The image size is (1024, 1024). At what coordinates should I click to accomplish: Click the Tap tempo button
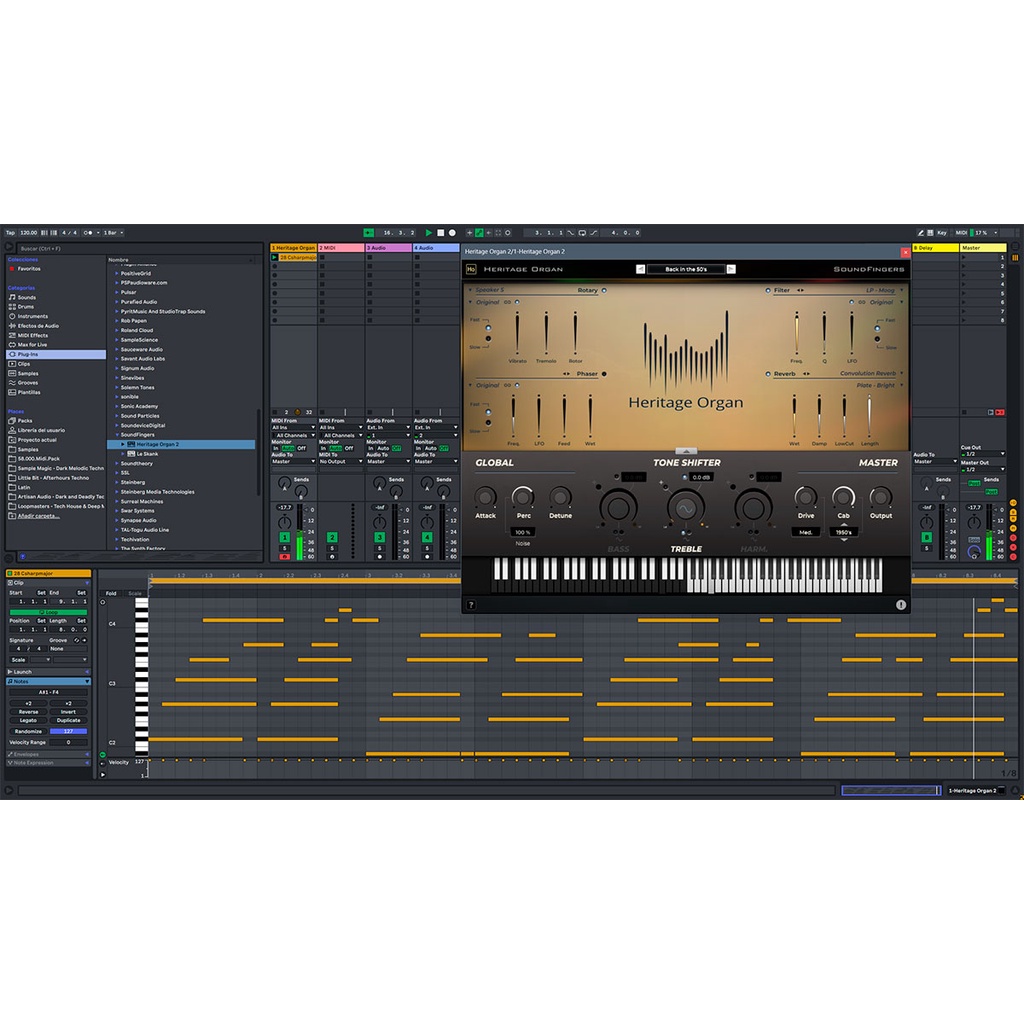[10, 232]
